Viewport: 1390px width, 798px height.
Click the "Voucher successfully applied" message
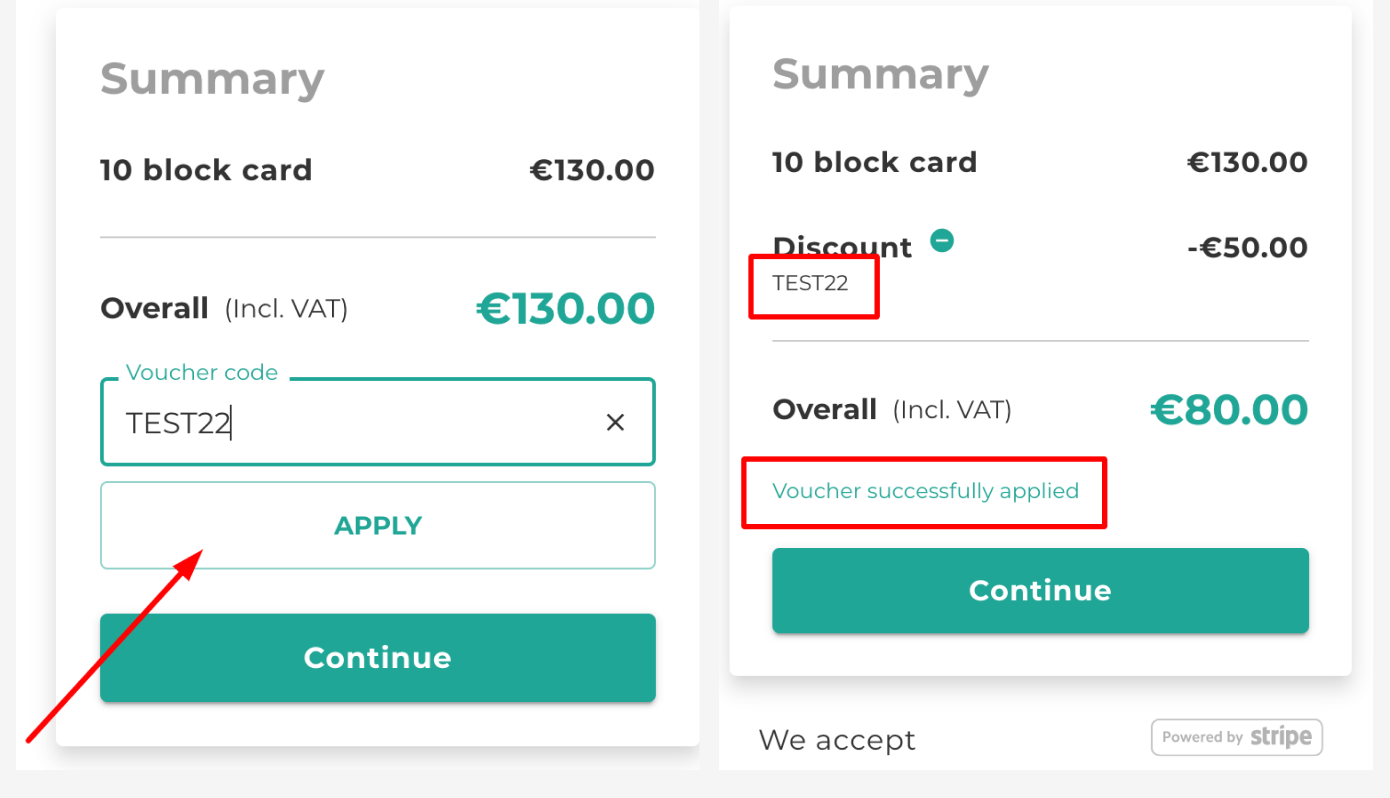coord(925,491)
